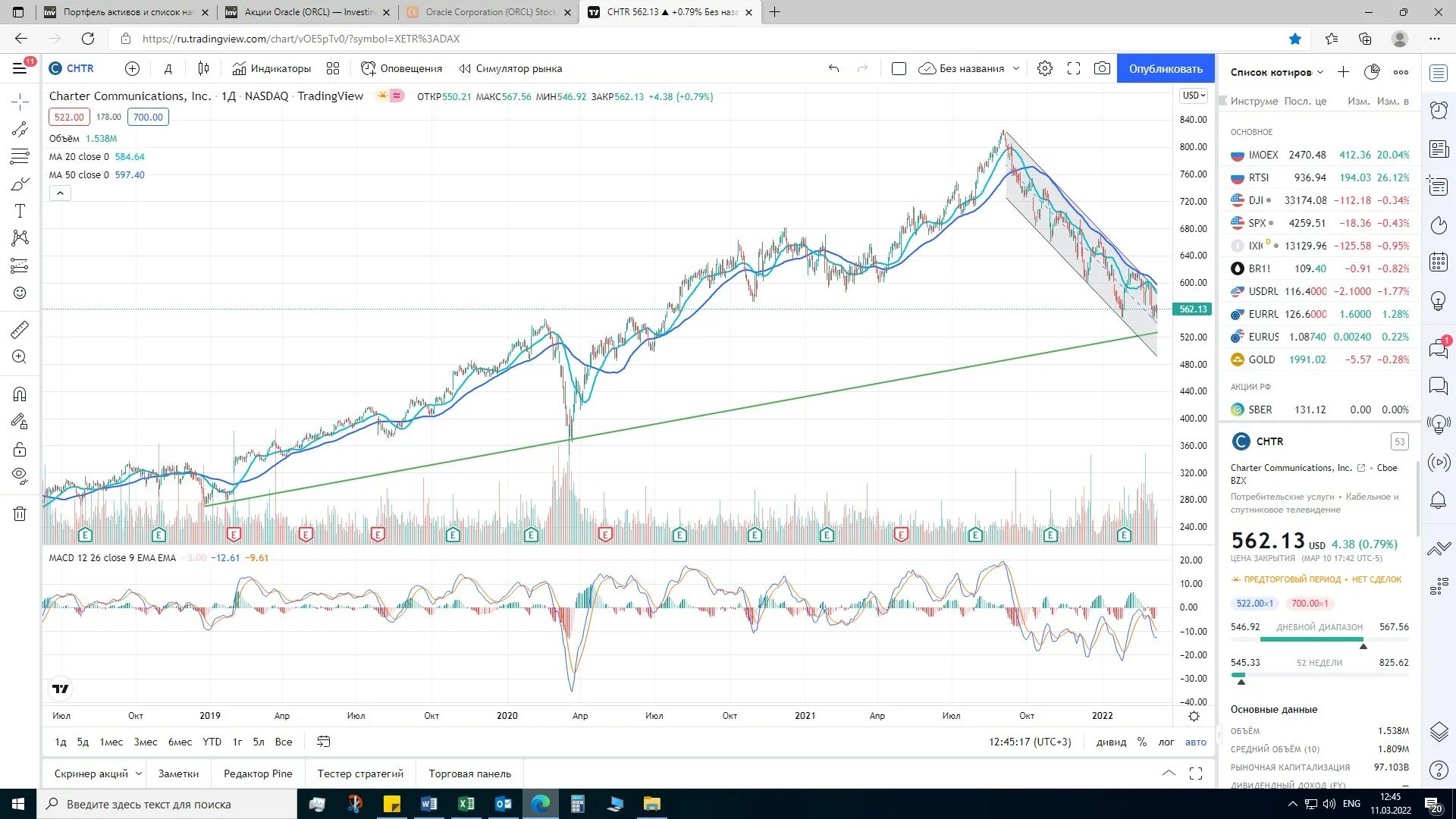Open the 'Редактор Pine' tab
This screenshot has height=819, width=1456.
(x=258, y=773)
